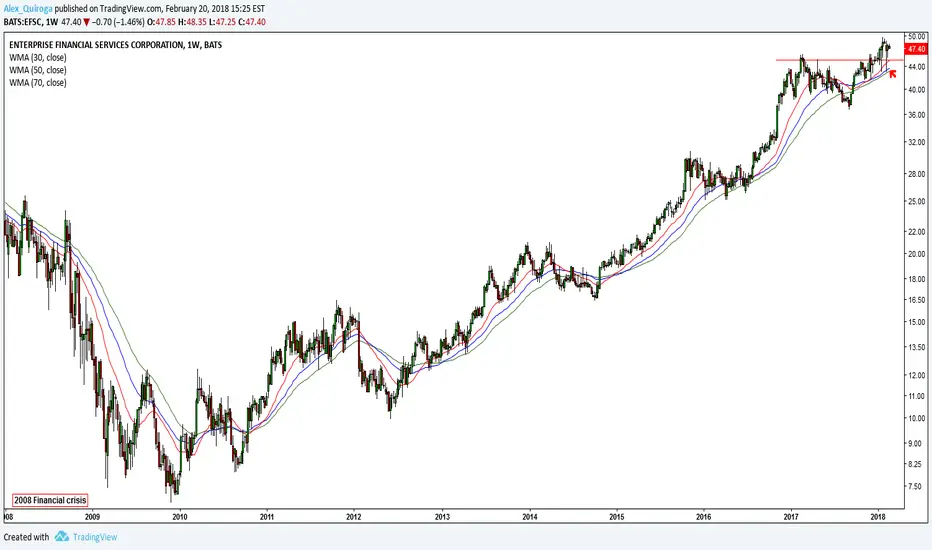Click the red horizontal resistance line
The image size is (932, 550).
pyautogui.click(x=839, y=60)
